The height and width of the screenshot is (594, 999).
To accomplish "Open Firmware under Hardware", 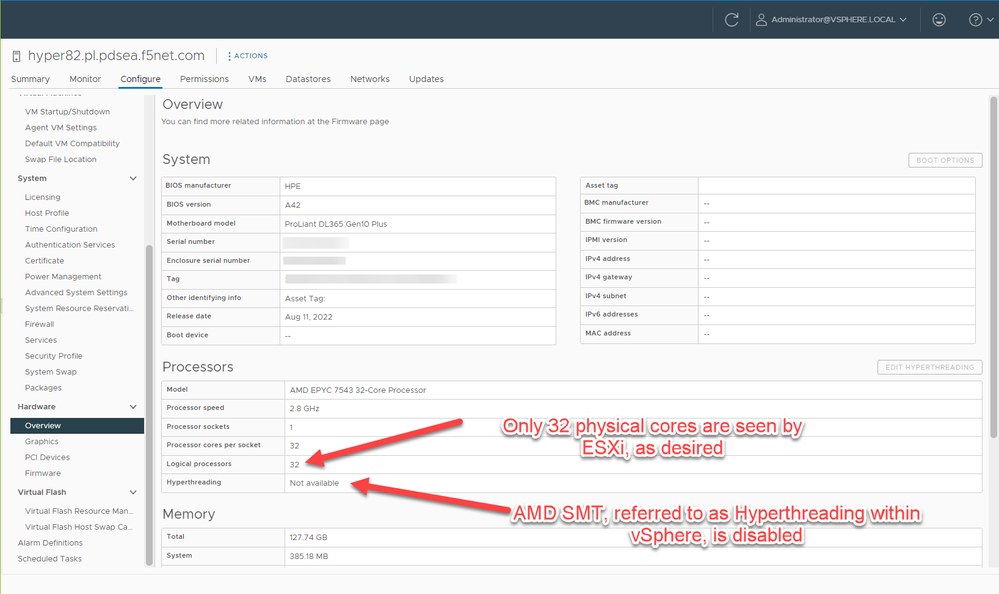I will click(x=43, y=473).
